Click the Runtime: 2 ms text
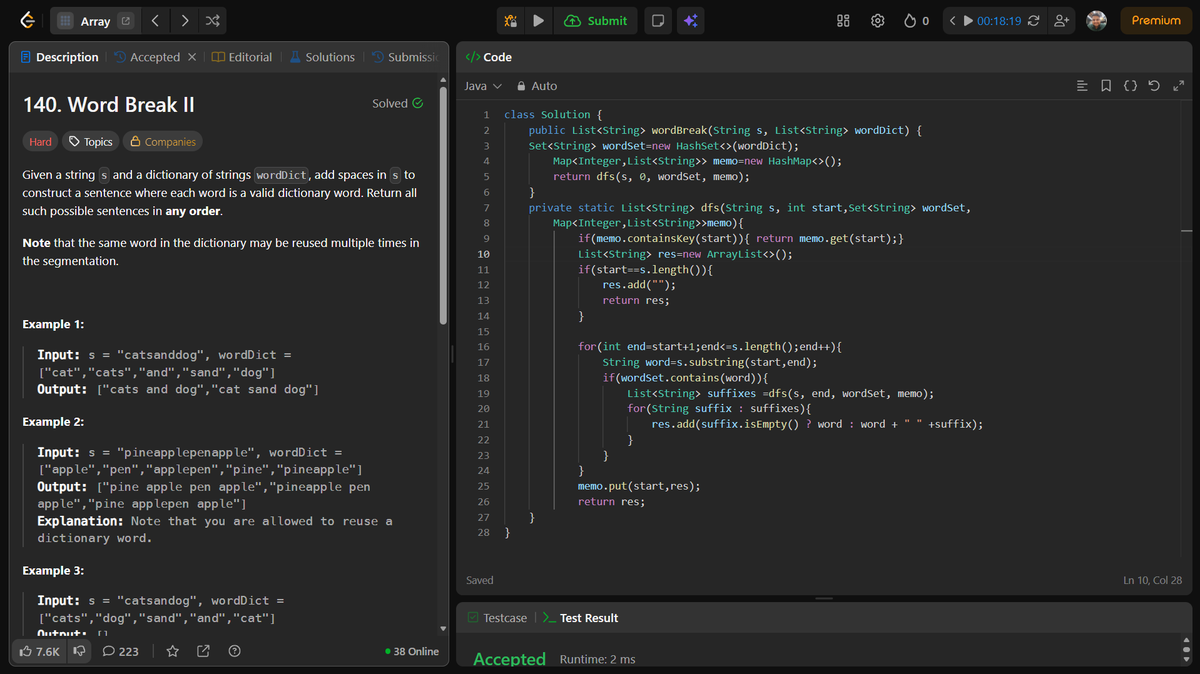The height and width of the screenshot is (674, 1200). [598, 659]
